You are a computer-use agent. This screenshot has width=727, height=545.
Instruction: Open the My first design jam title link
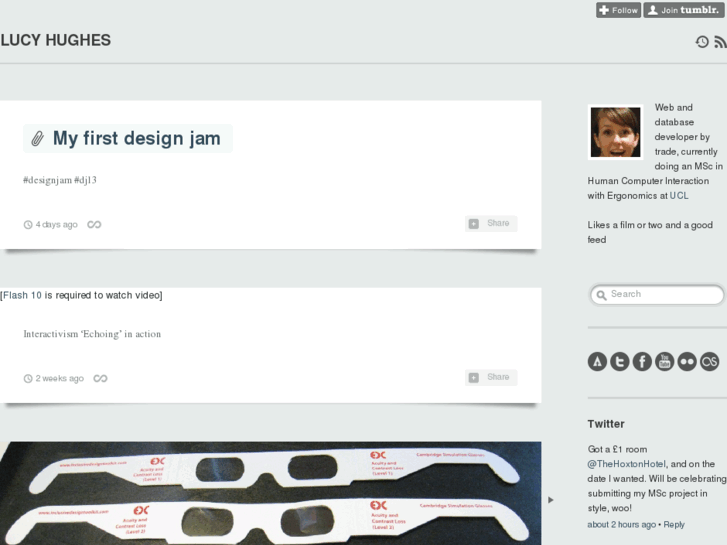[x=136, y=138]
